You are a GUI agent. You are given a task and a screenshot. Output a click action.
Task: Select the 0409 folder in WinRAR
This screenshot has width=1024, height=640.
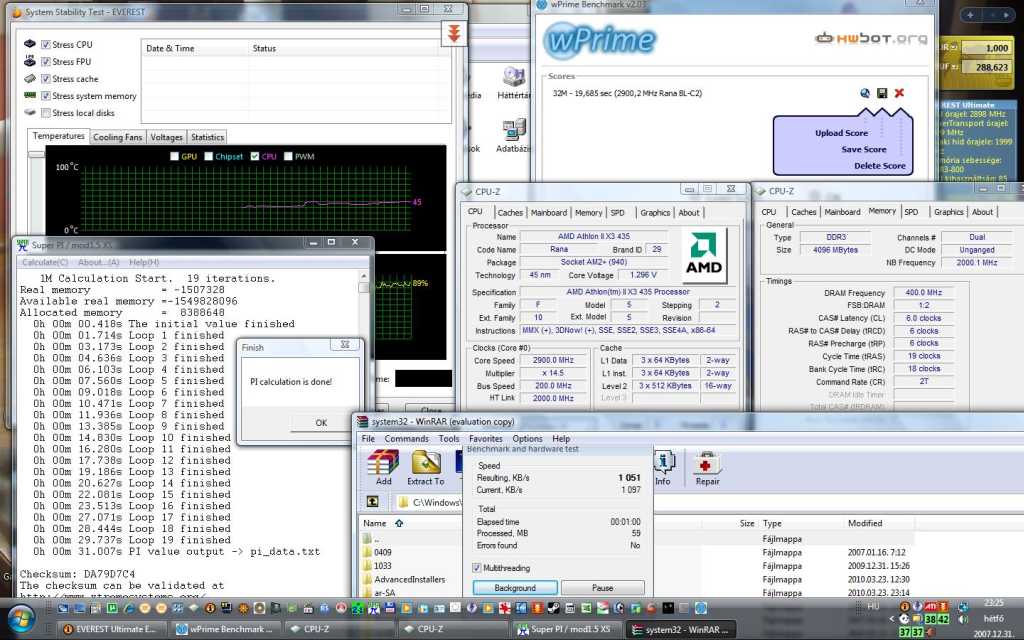(x=383, y=552)
